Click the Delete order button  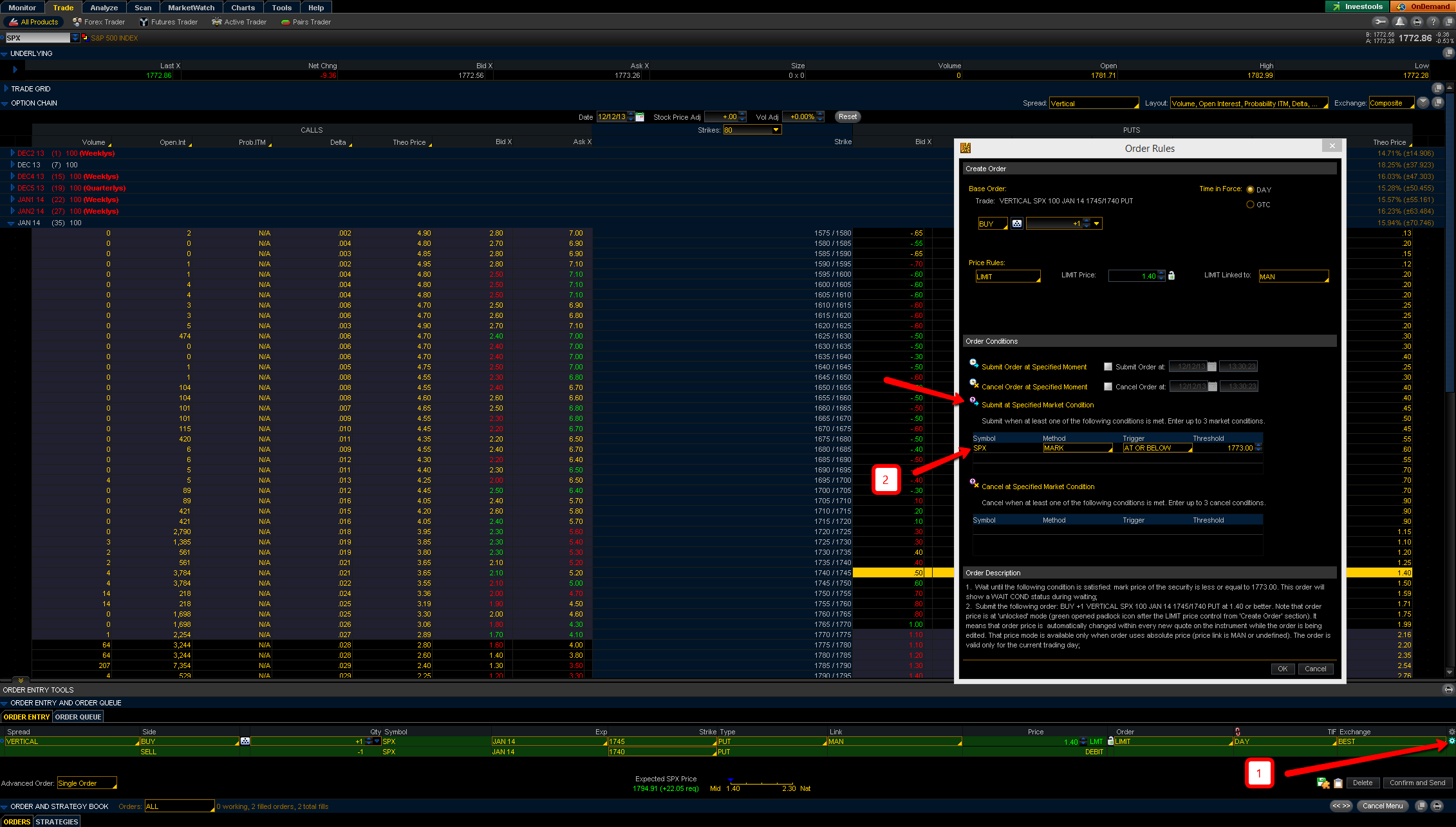tap(1362, 783)
